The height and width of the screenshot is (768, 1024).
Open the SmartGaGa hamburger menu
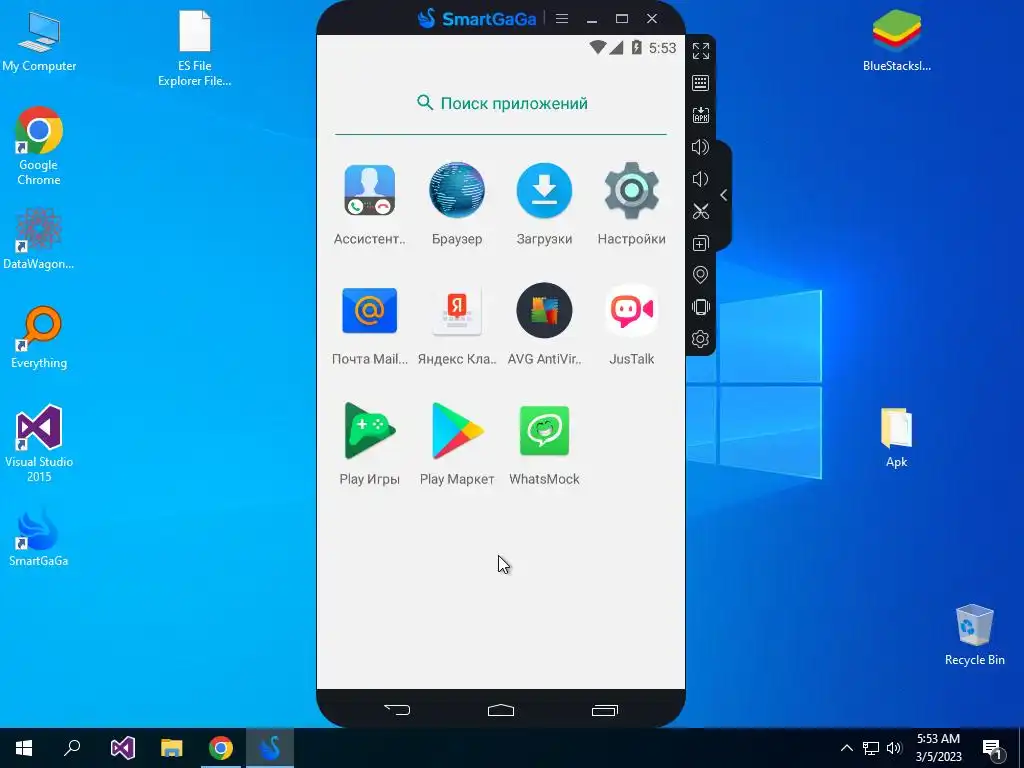tap(562, 19)
